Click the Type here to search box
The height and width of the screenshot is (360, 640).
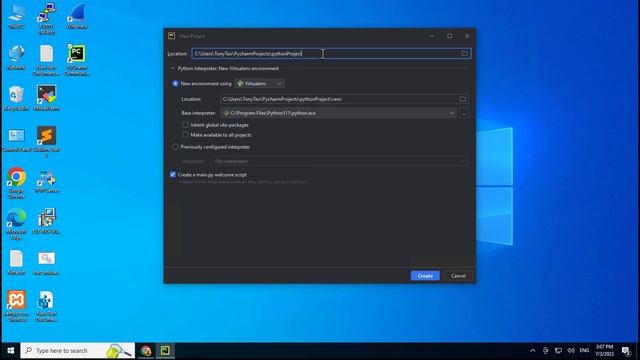78,350
